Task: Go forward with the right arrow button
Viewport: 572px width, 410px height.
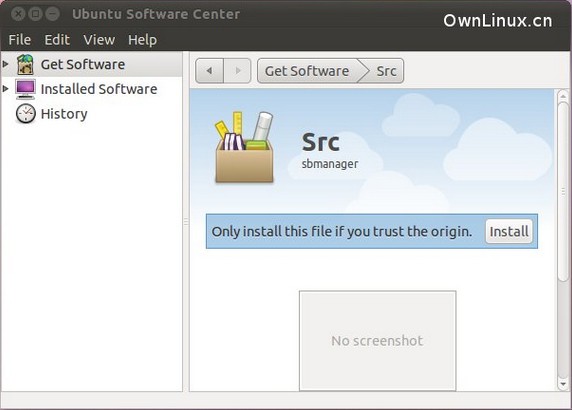Action: [x=237, y=70]
